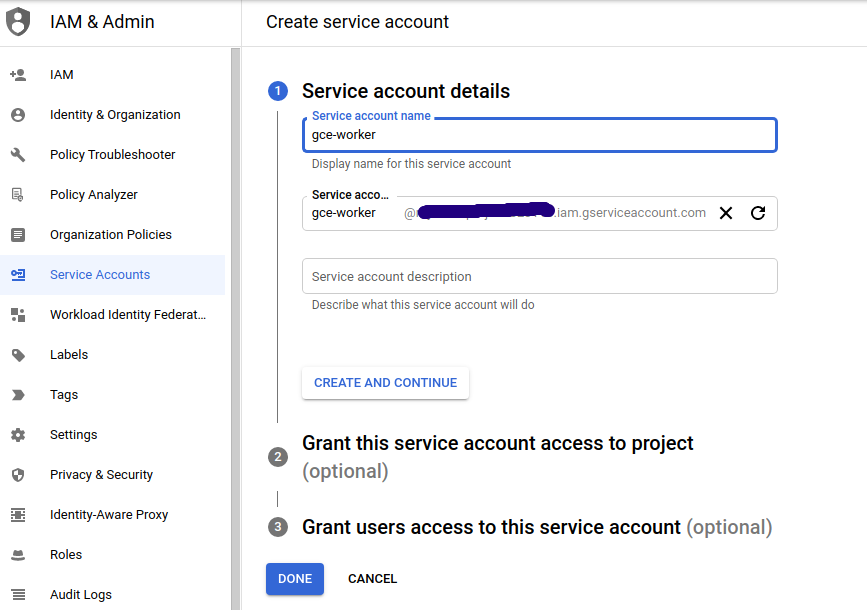
Task: Click the Labels tag icon
Action: point(18,354)
